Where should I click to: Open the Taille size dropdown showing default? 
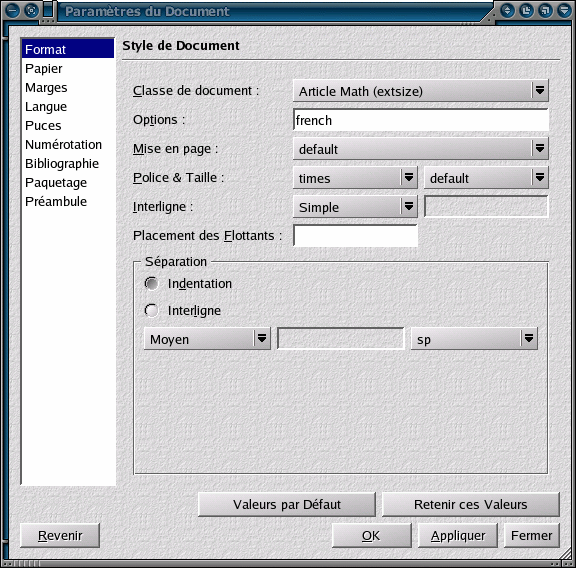[x=486, y=178]
